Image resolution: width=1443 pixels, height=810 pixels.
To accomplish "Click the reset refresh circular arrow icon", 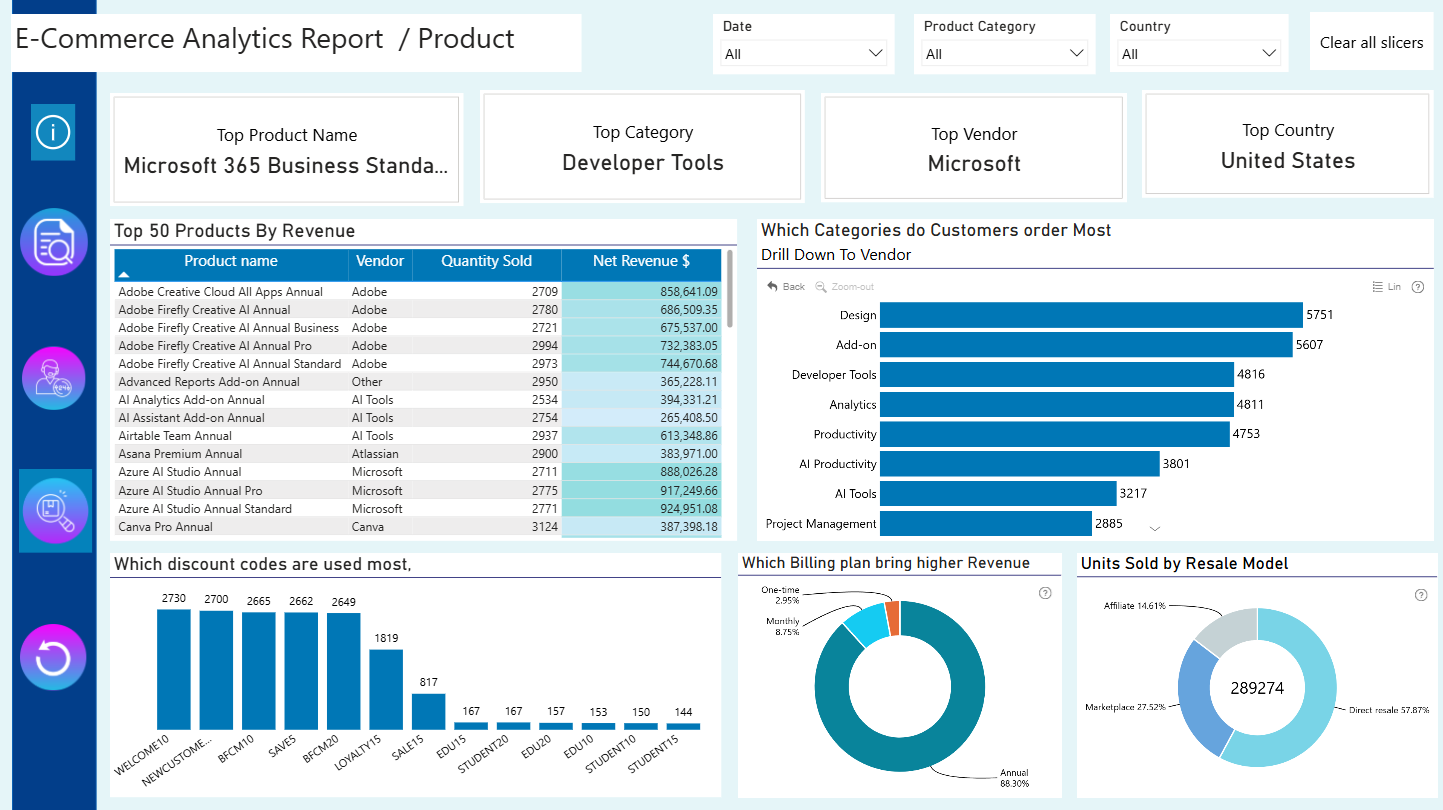I will [x=53, y=657].
